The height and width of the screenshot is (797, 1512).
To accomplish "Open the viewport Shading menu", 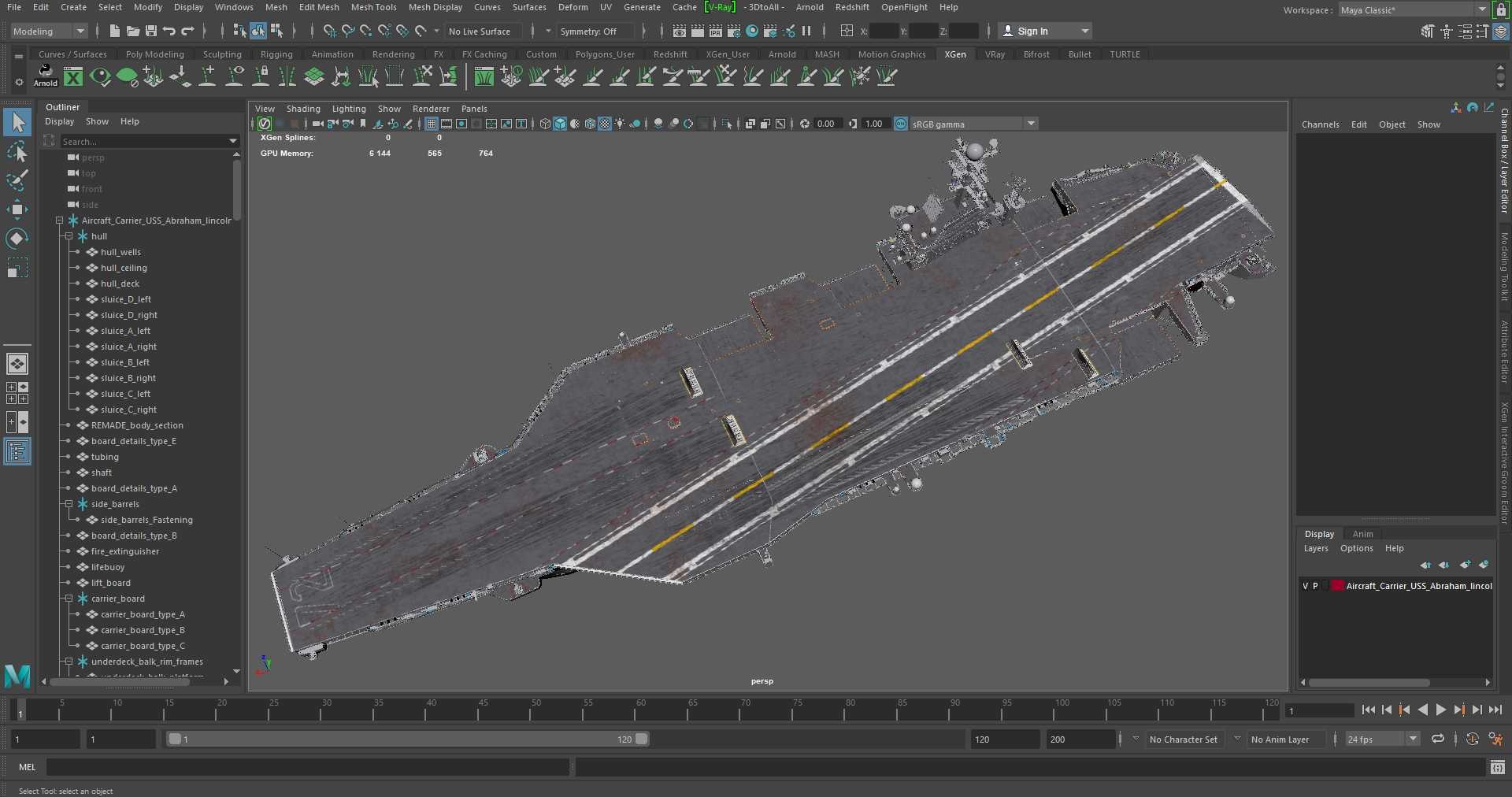I will (x=303, y=109).
